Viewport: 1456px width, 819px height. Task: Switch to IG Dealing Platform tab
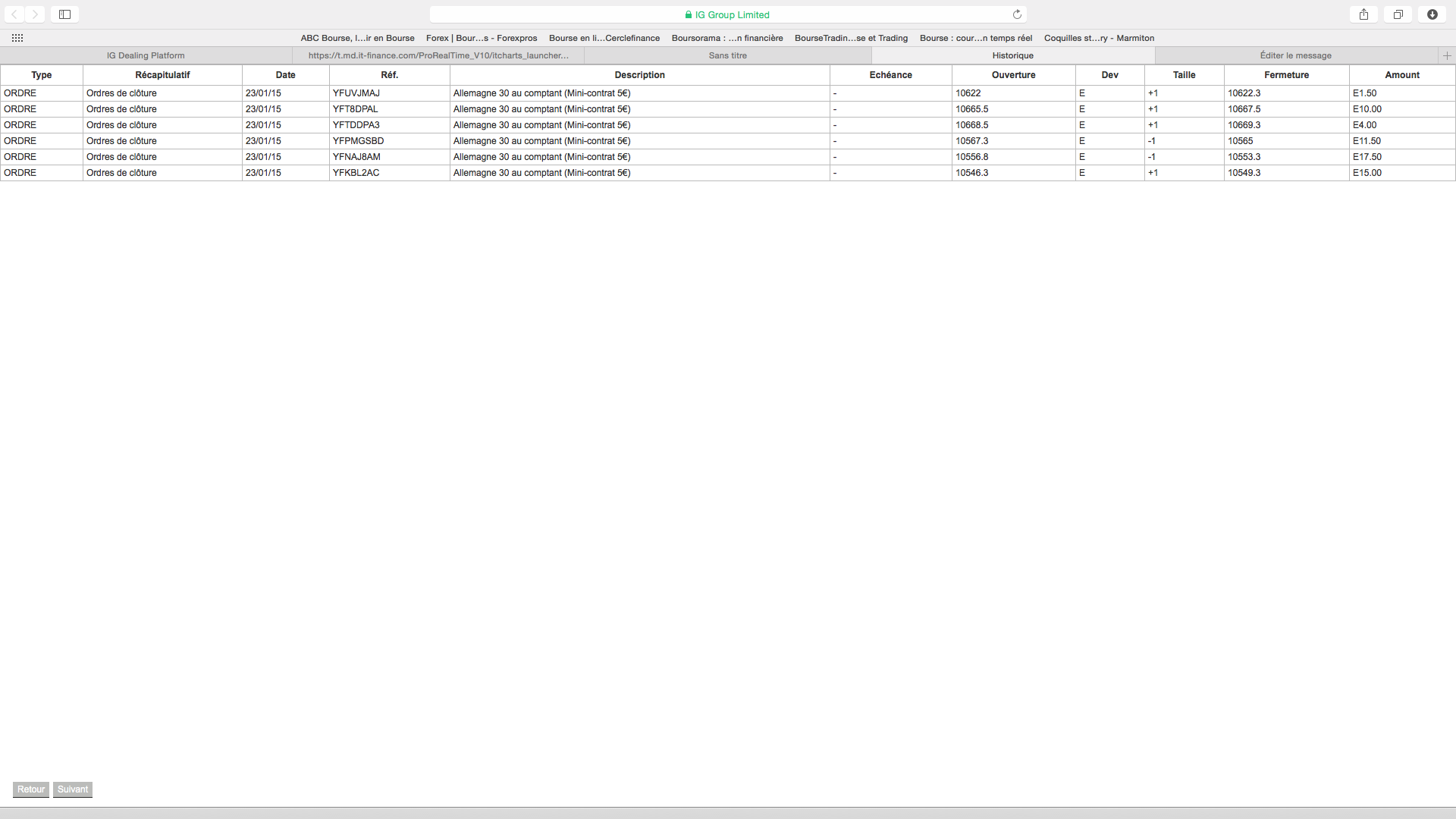(x=146, y=55)
